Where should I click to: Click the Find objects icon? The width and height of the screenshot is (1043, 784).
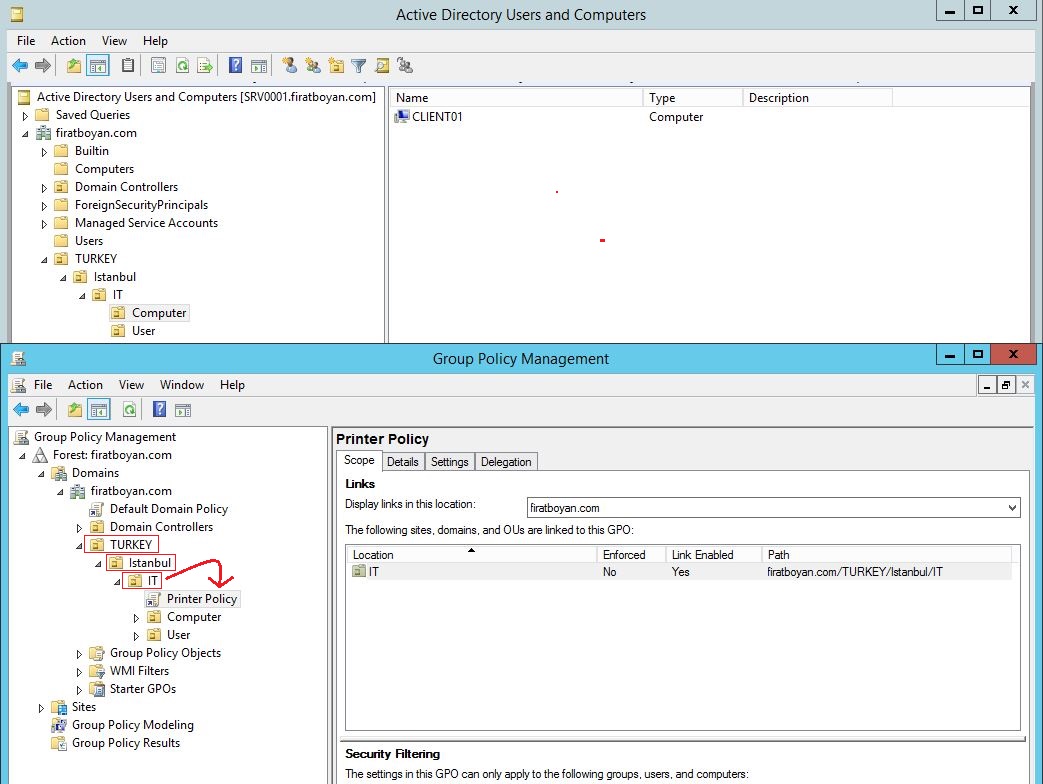click(382, 66)
